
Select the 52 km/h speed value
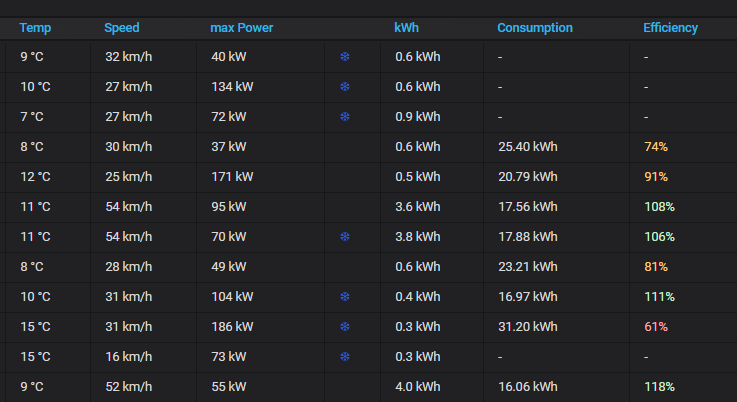[x=128, y=386]
